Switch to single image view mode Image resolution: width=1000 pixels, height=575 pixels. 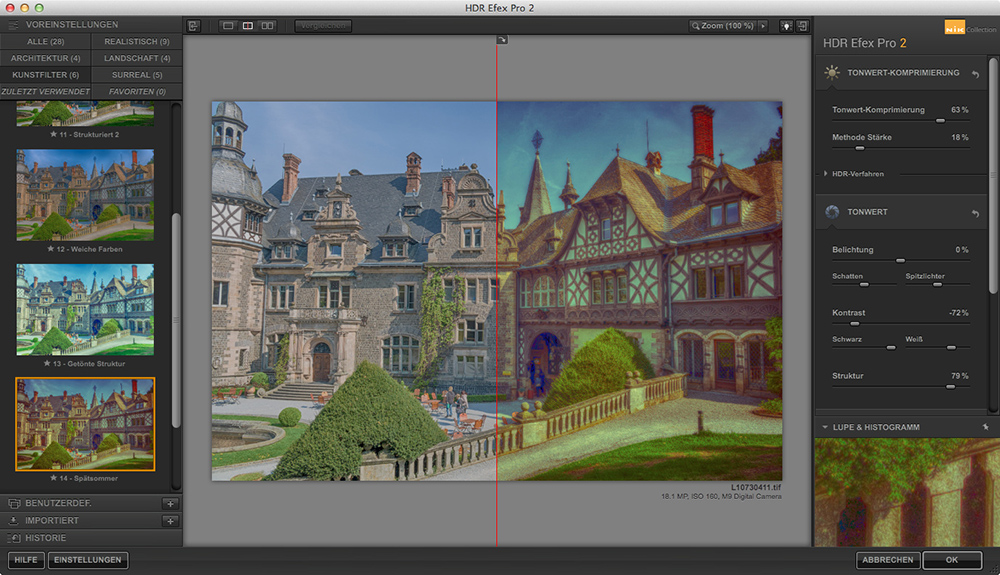pos(228,25)
